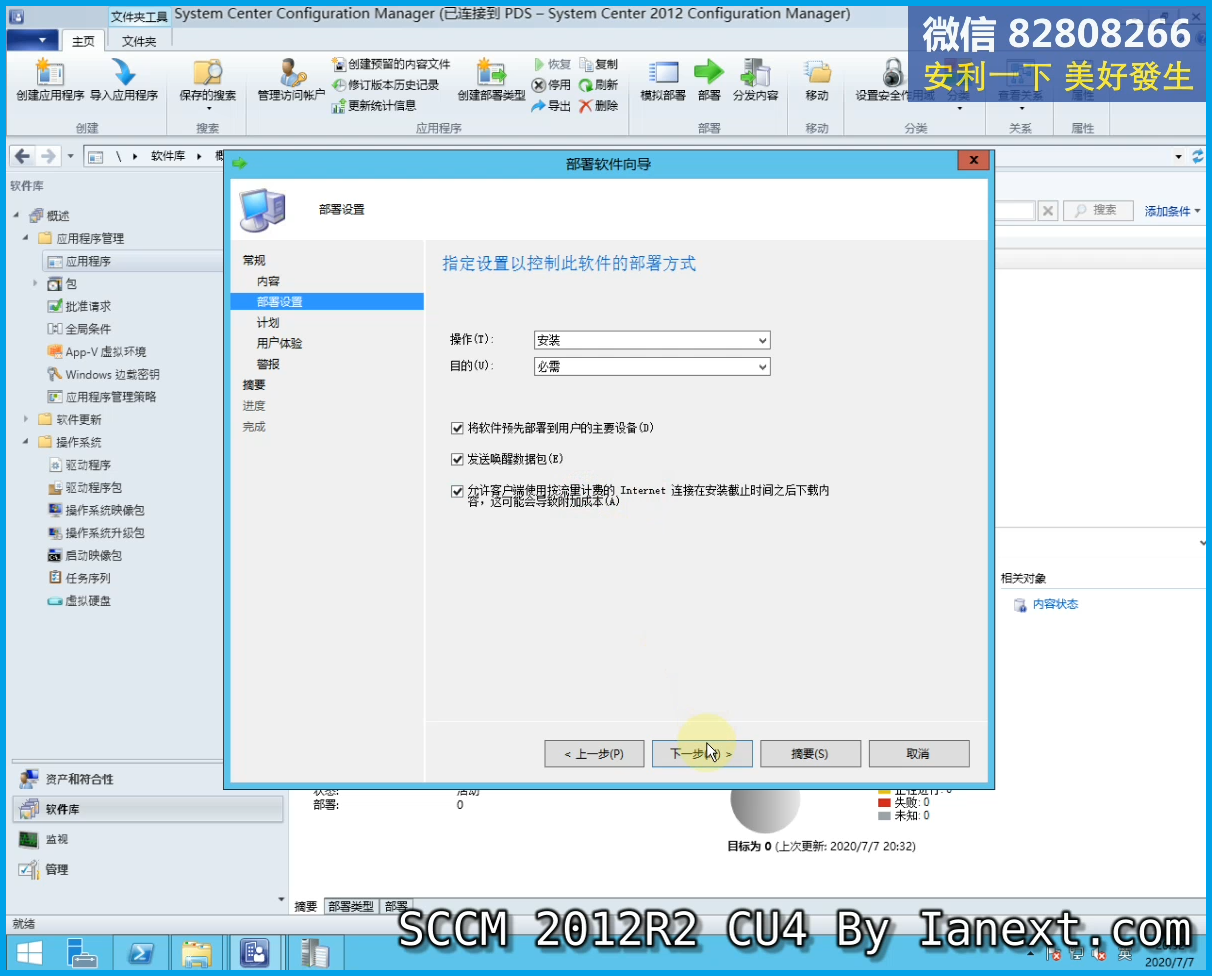
Task: Click the 计划 step in wizard sidebar
Action: (268, 323)
